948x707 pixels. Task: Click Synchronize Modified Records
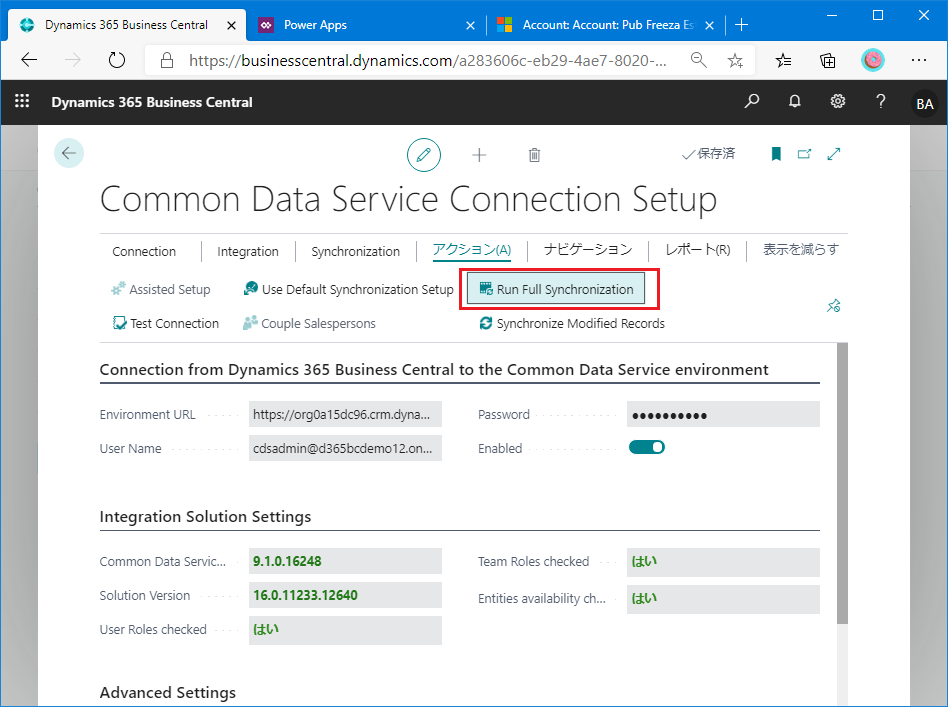572,324
